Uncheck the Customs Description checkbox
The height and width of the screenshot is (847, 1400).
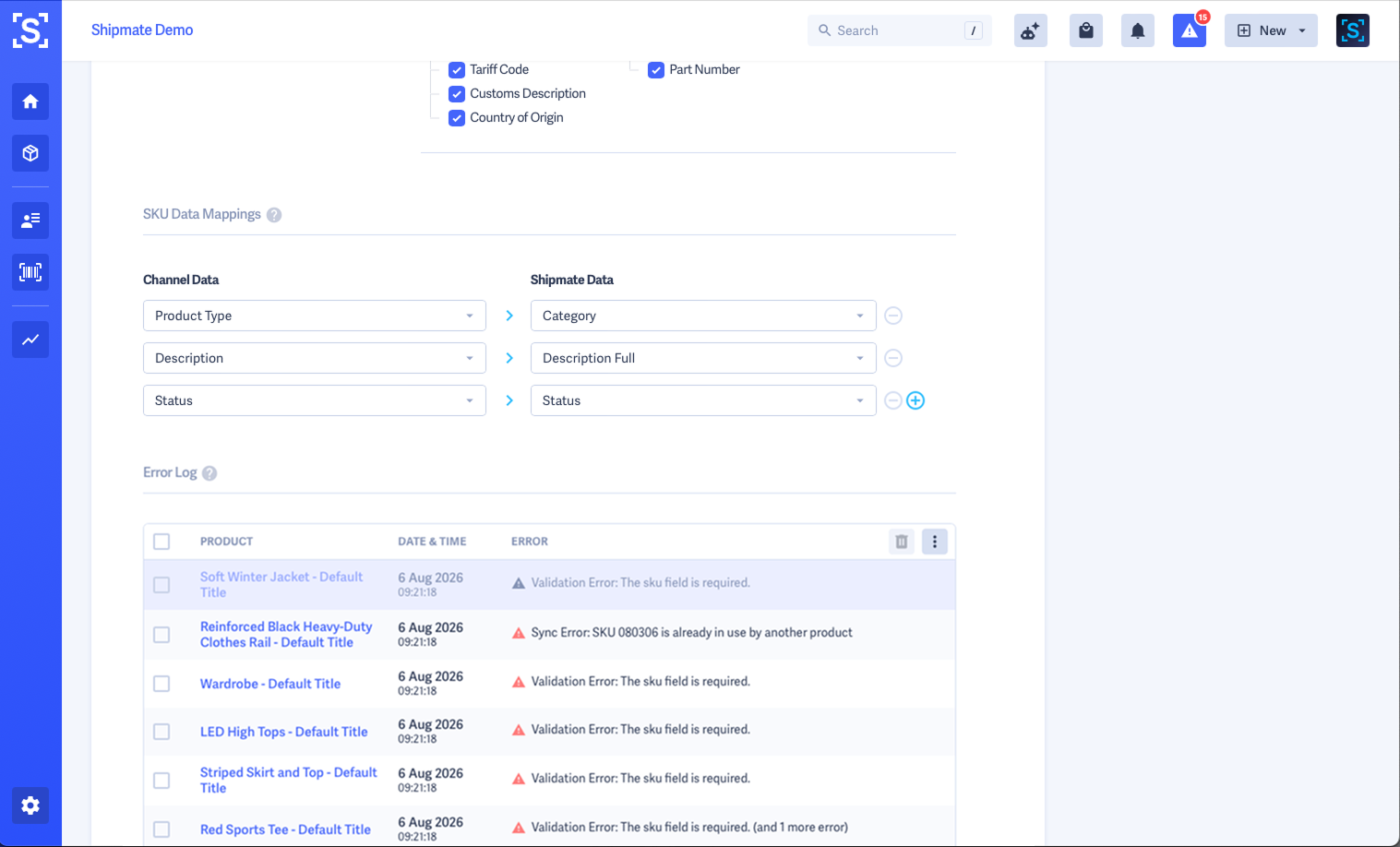click(x=457, y=94)
